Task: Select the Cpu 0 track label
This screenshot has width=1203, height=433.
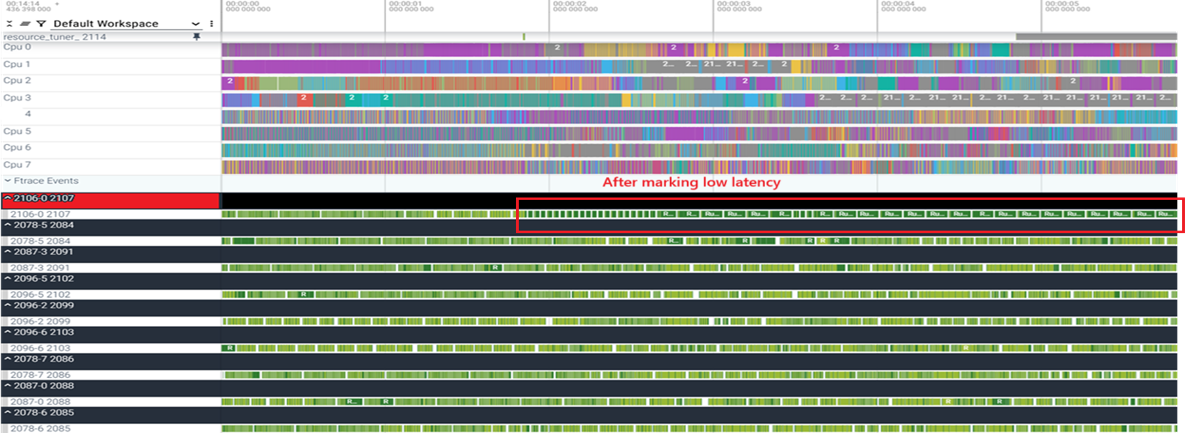Action: pyautogui.click(x=17, y=47)
